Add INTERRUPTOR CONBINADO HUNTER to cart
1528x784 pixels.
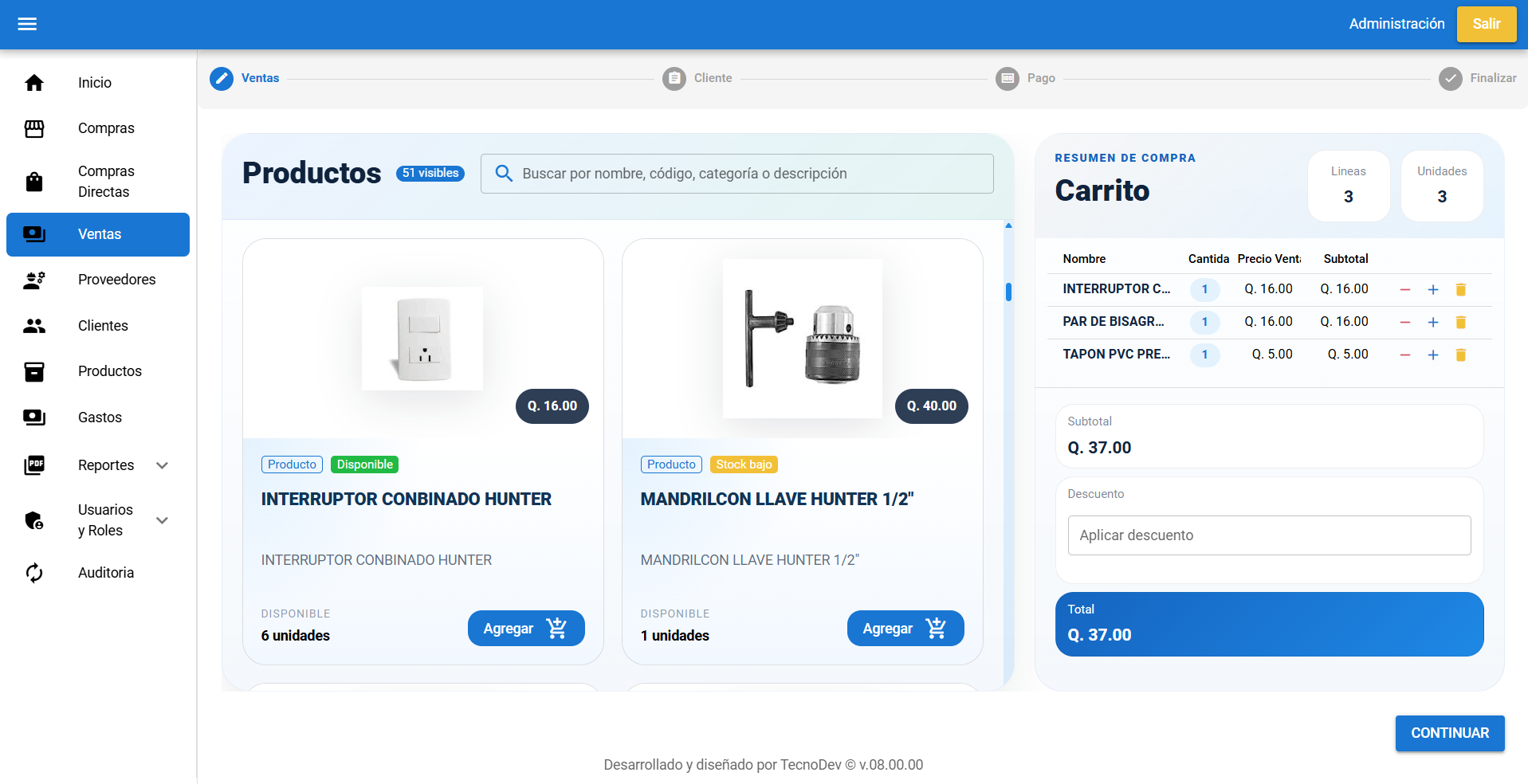click(x=525, y=629)
